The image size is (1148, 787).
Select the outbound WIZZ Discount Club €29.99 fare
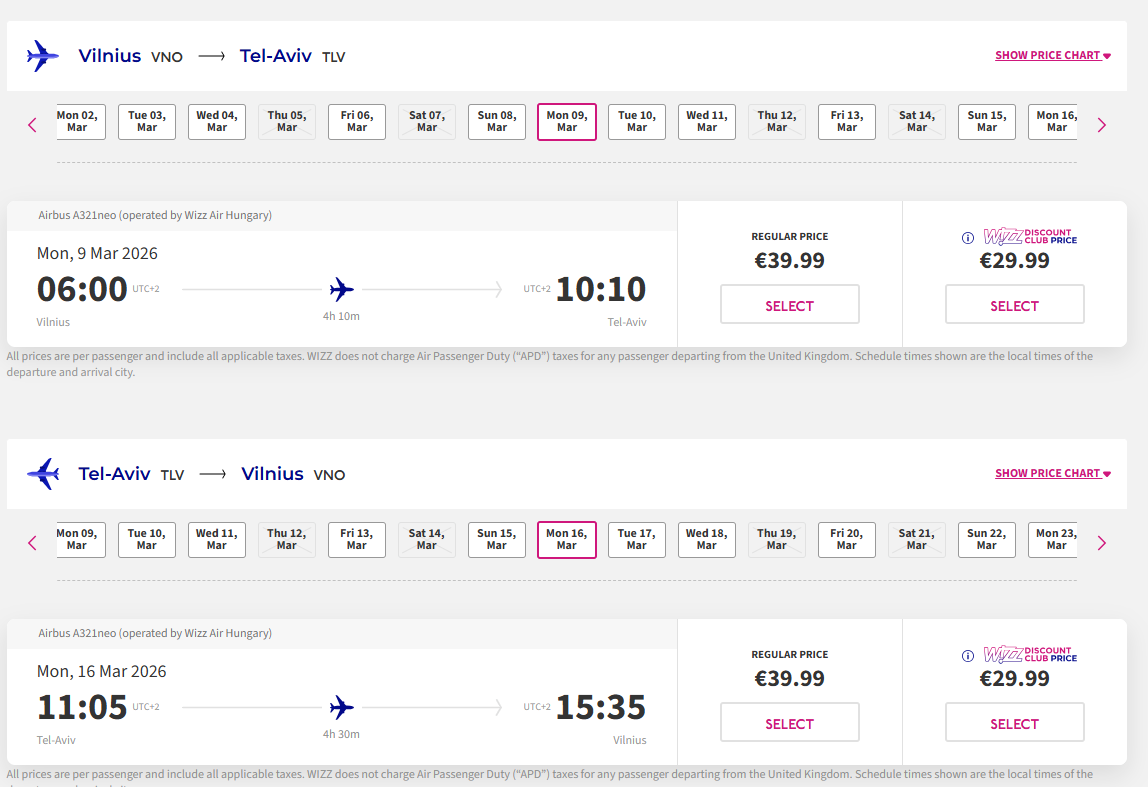(x=1014, y=305)
